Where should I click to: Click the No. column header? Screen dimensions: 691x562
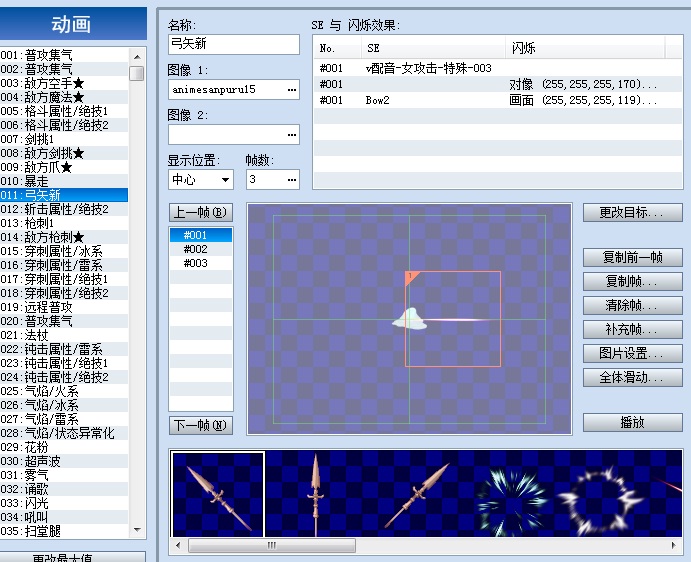click(338, 48)
